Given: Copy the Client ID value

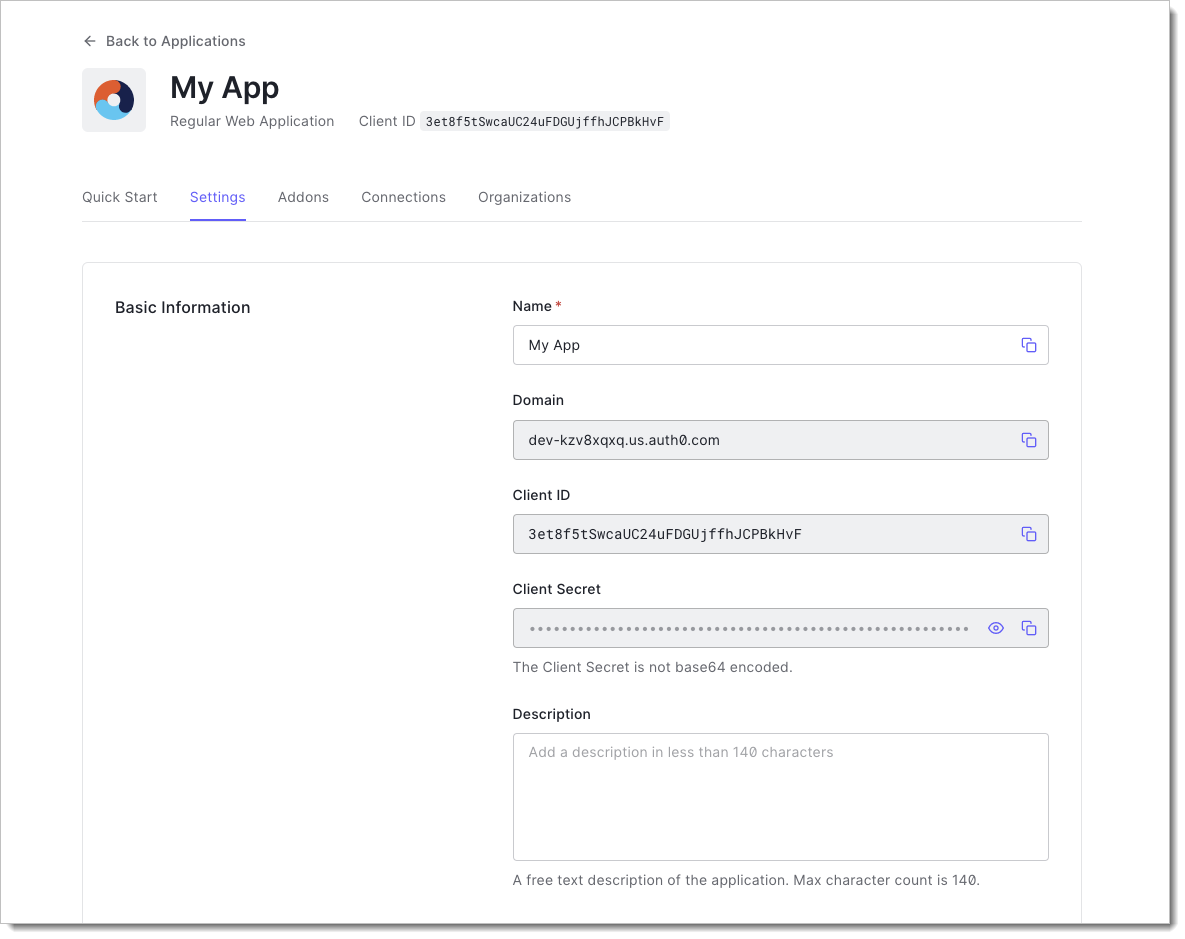Looking at the screenshot, I should pos(1029,535).
